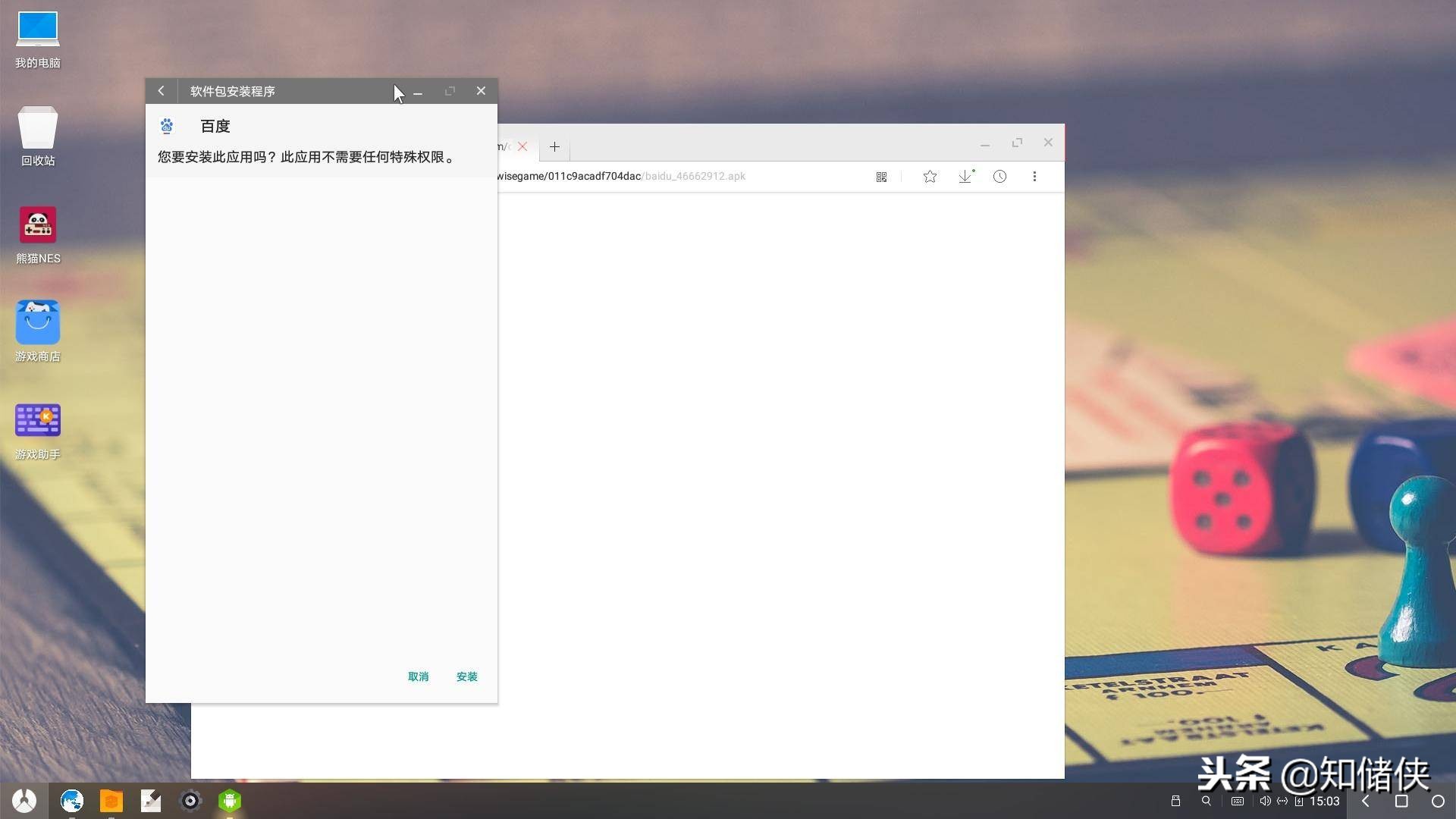Open the 熊猫NES desktop icon
1456x819 pixels.
click(38, 226)
